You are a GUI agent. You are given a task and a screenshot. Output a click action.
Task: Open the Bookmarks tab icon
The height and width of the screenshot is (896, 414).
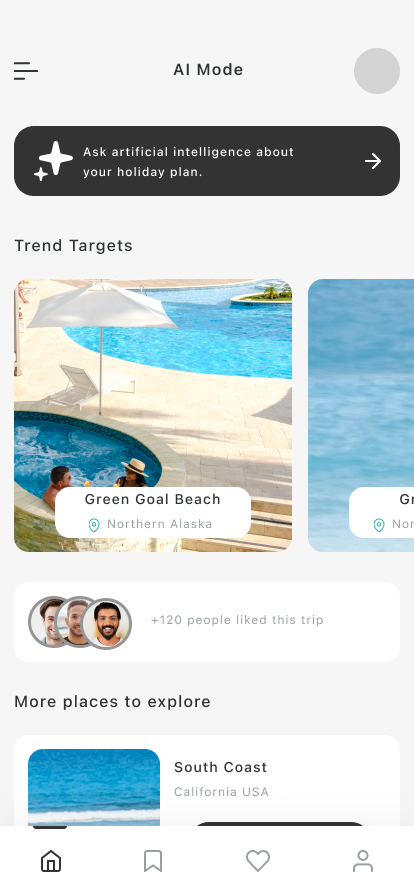tap(153, 861)
